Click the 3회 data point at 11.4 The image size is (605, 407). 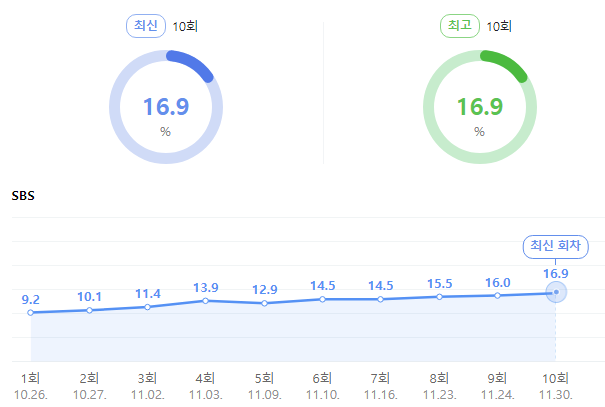pos(147,307)
